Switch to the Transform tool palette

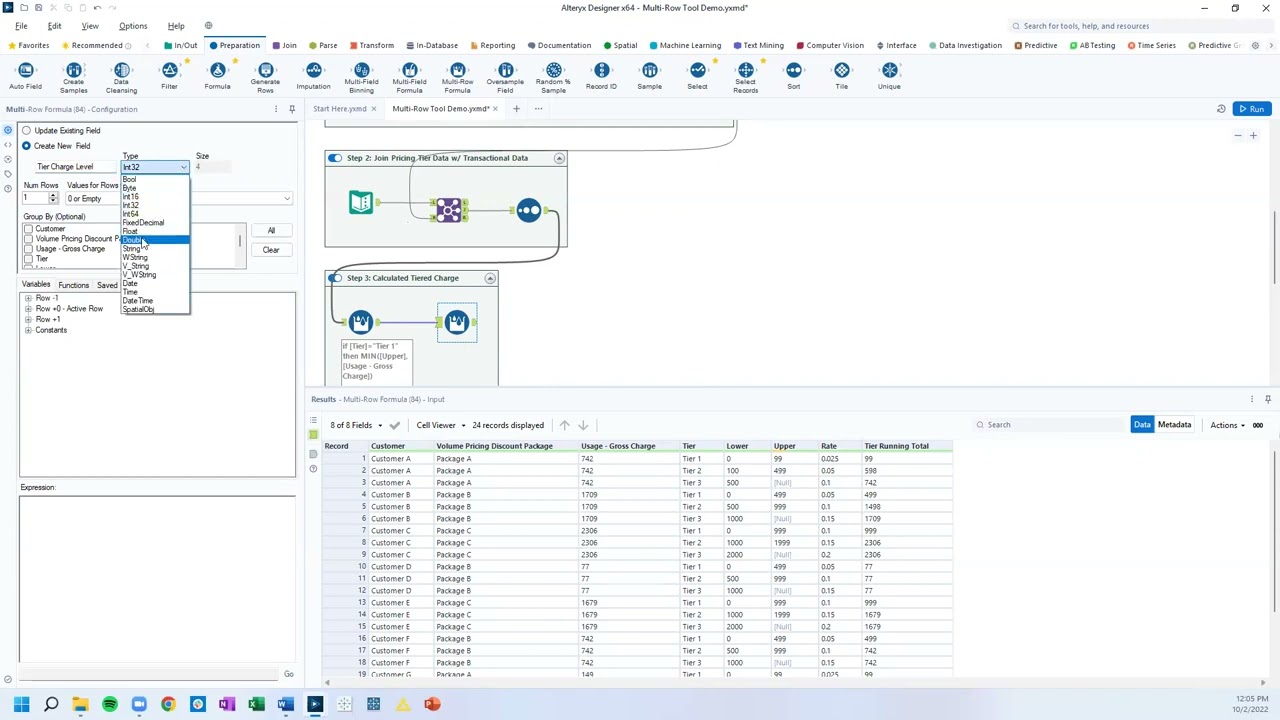click(x=371, y=45)
